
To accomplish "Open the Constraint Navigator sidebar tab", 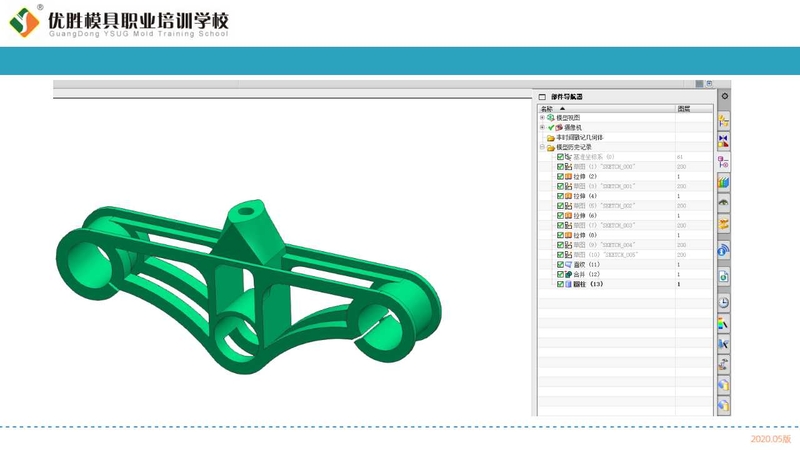I will click(x=723, y=141).
